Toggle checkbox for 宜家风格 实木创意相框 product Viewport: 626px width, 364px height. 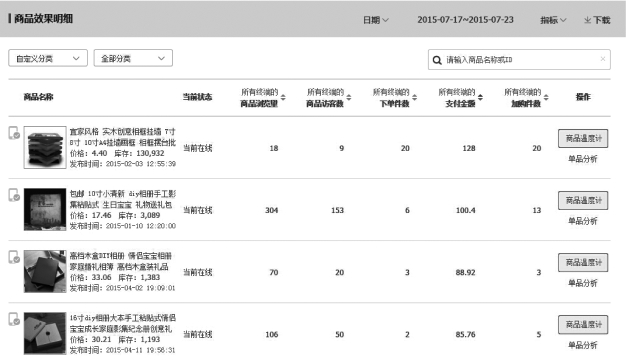(14, 133)
